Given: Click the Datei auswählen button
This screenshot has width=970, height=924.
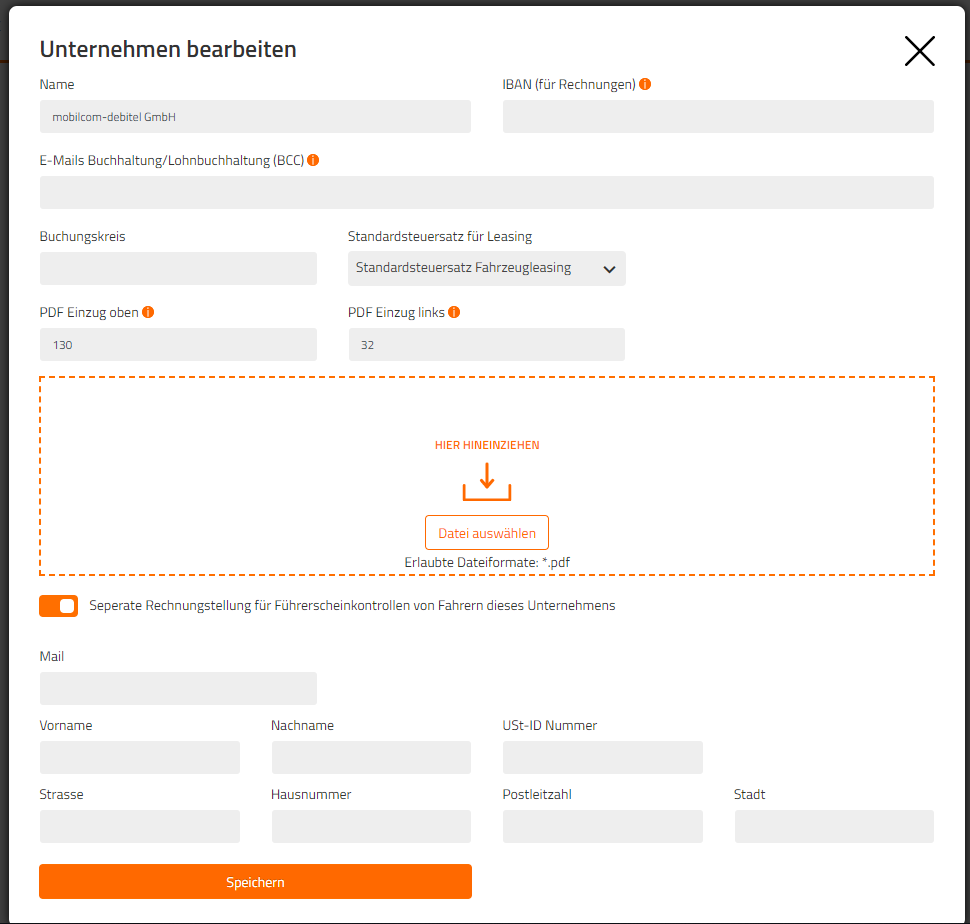Looking at the screenshot, I should pos(487,533).
